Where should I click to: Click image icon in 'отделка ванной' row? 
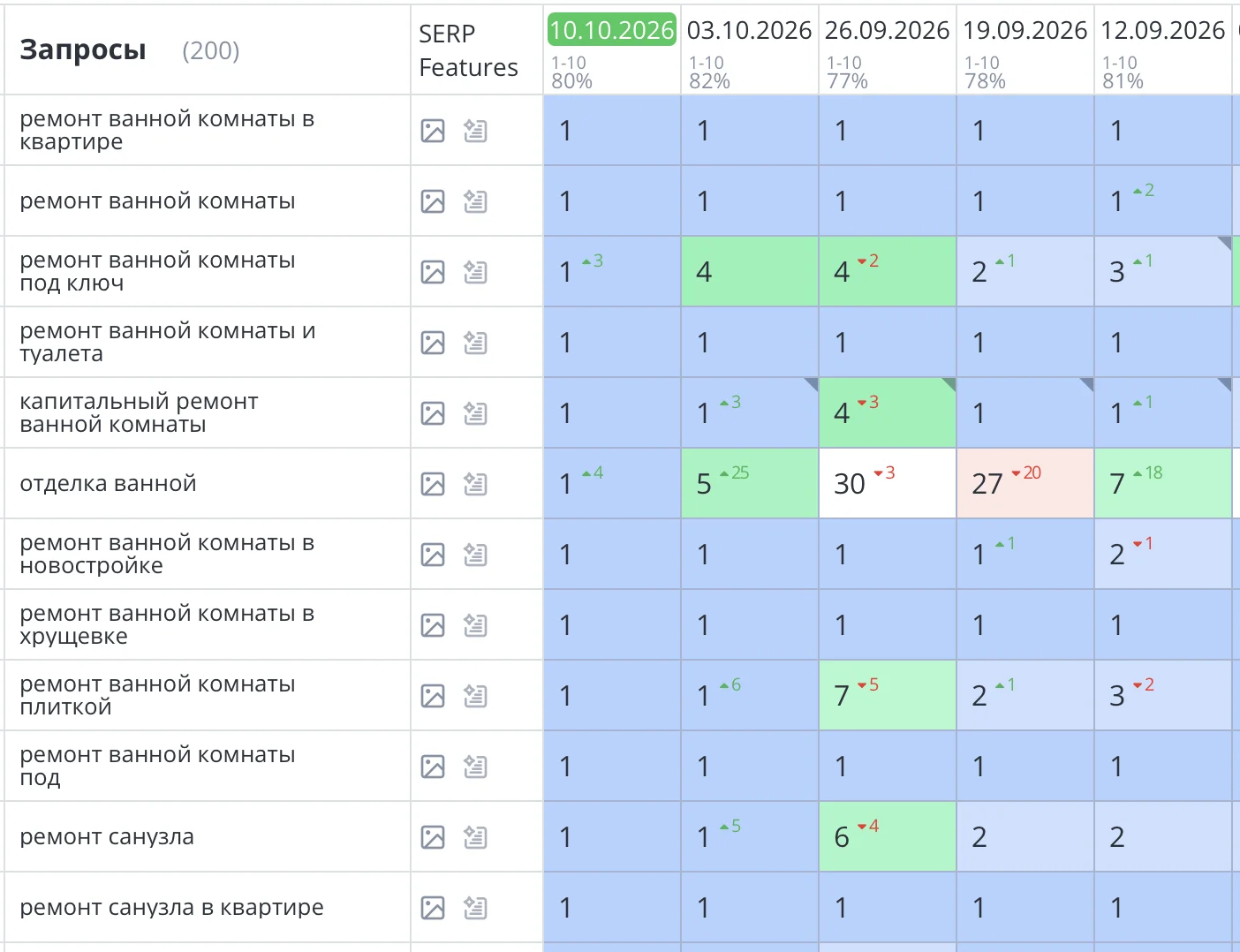tap(433, 484)
